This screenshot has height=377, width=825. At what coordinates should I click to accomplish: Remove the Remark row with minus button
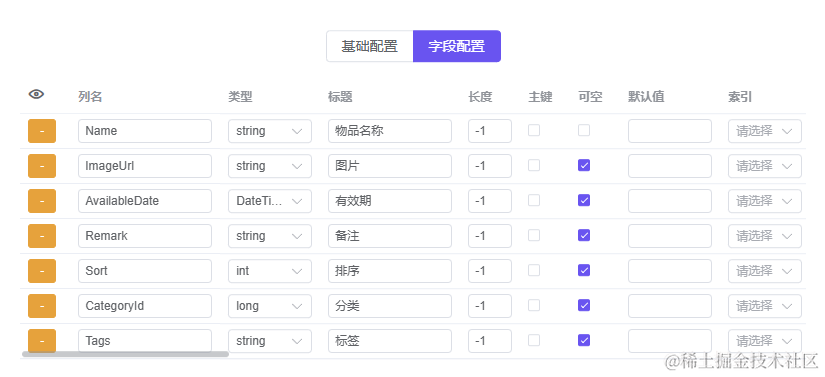(x=42, y=236)
